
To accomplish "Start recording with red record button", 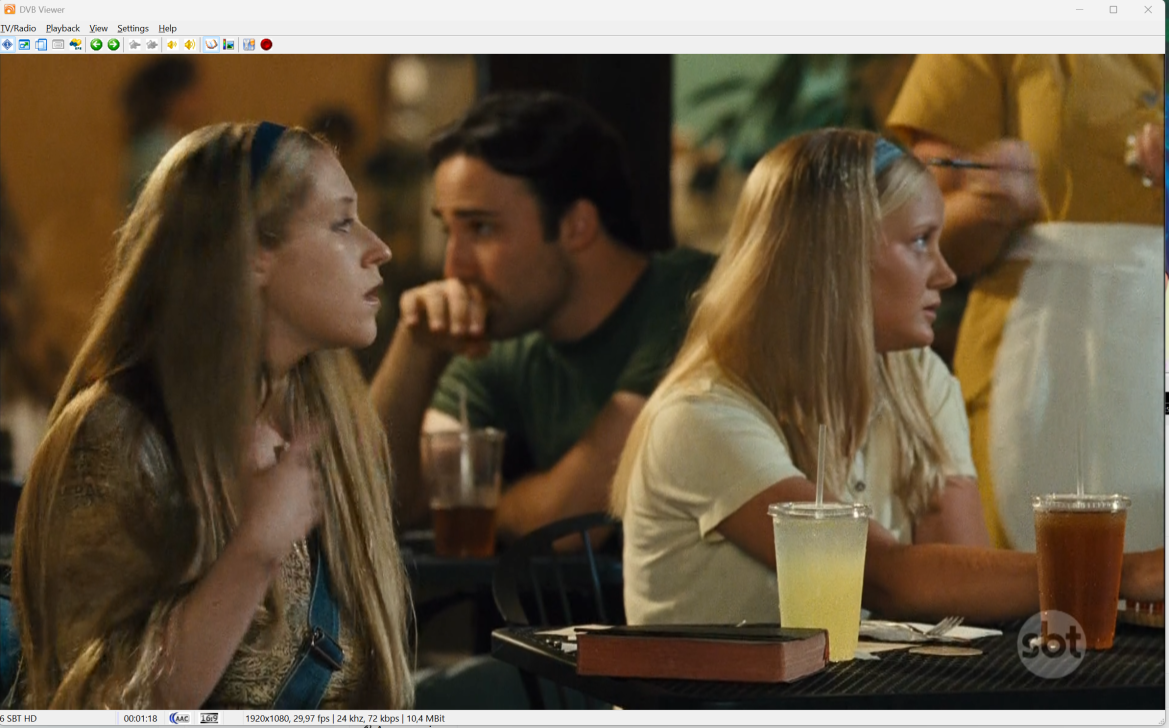I will (266, 45).
